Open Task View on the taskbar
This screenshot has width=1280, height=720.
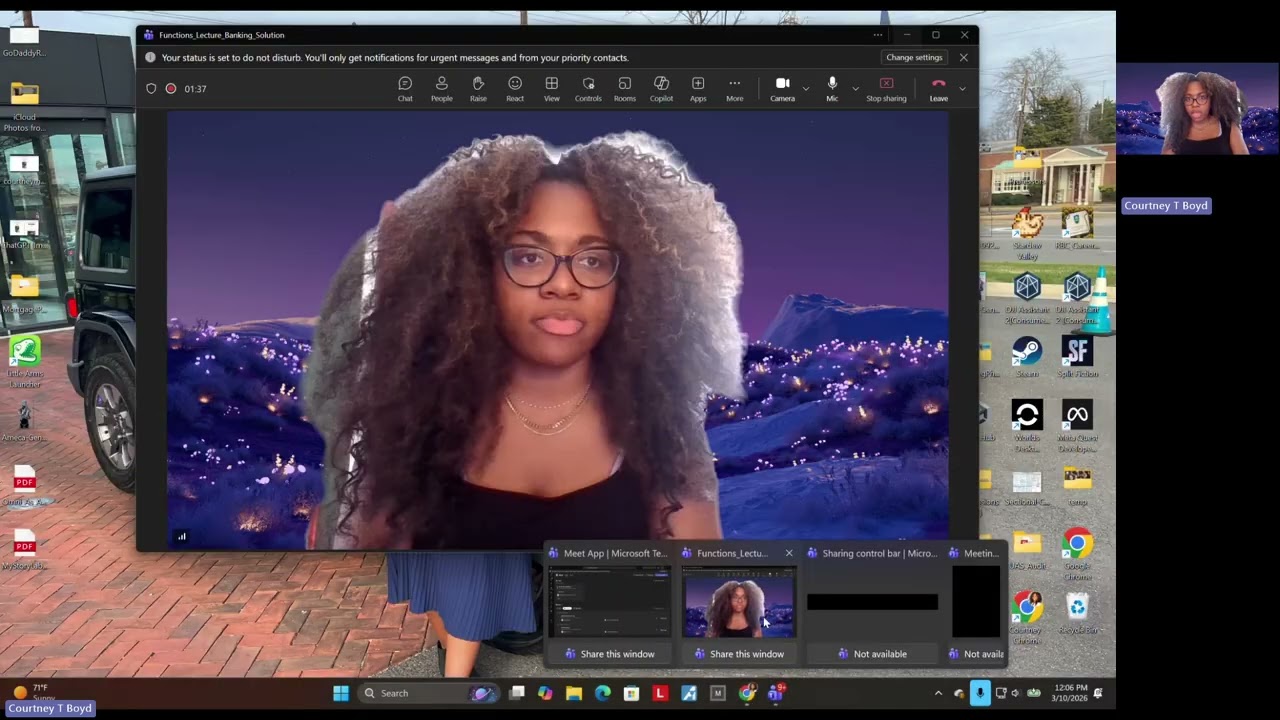(x=517, y=693)
